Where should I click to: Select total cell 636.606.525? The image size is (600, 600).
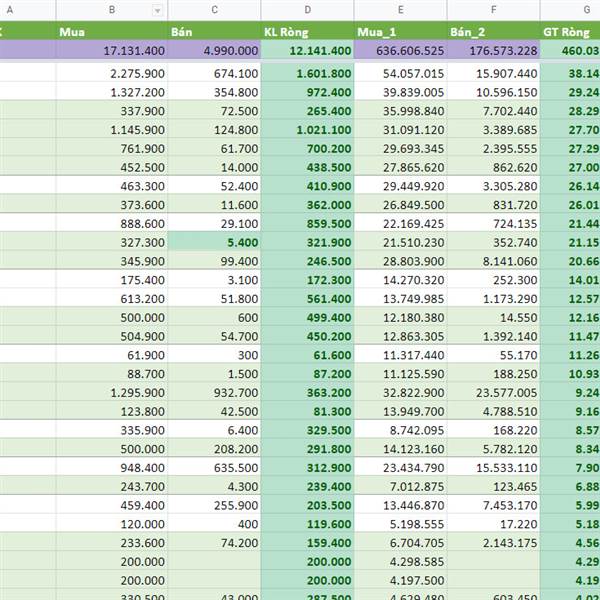[x=401, y=51]
